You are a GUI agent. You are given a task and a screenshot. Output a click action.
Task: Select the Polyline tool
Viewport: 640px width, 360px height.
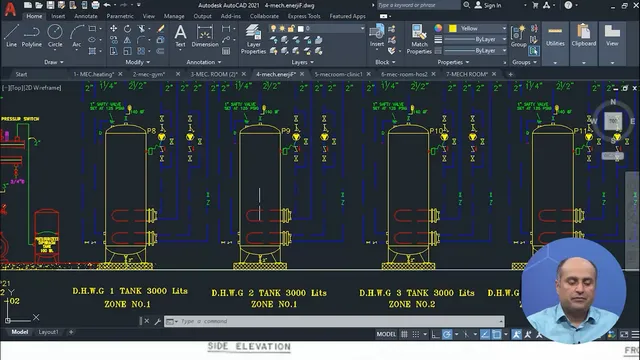coord(32,36)
